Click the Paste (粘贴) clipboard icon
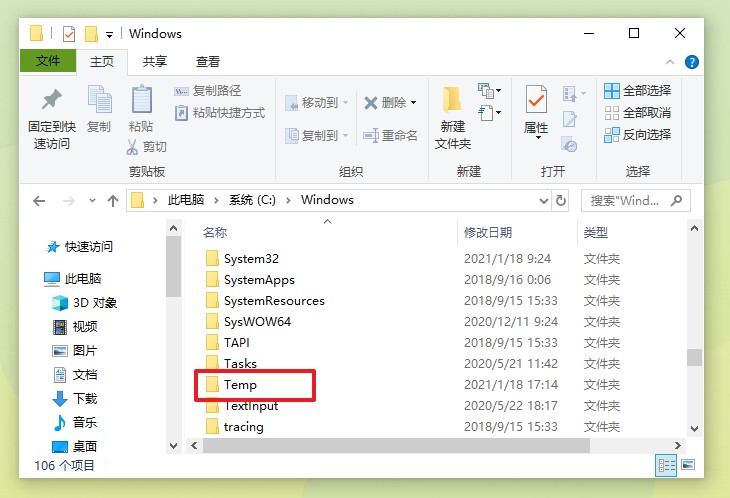Screen dimensions: 730x498 (x=142, y=99)
